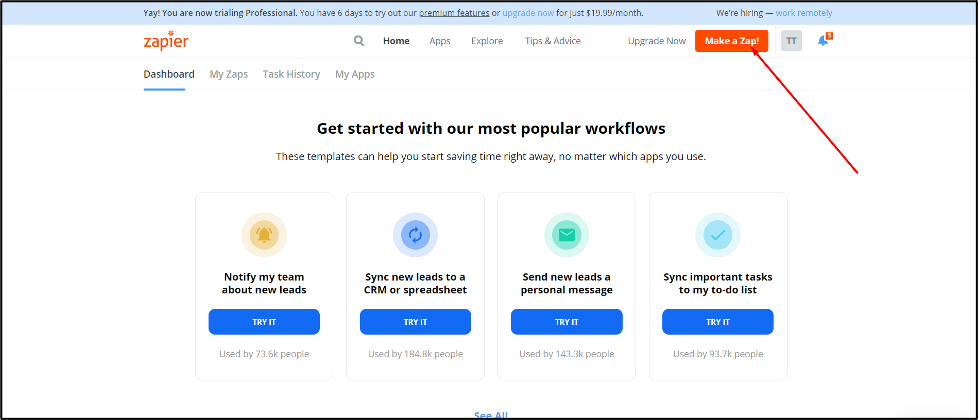
Task: Open the work remotely link
Action: [804, 12]
